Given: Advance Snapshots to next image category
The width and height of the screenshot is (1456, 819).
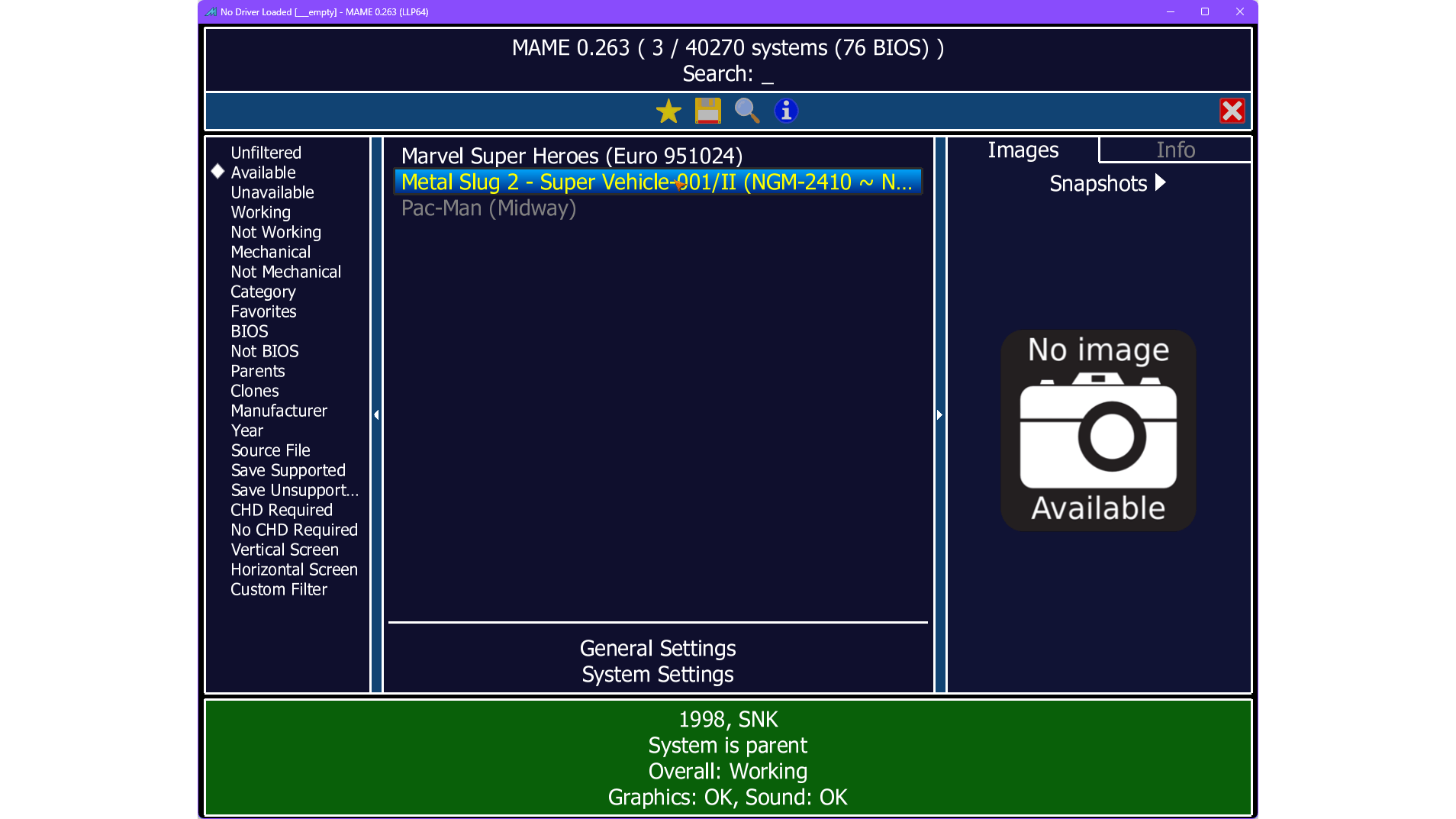Looking at the screenshot, I should click(1161, 183).
